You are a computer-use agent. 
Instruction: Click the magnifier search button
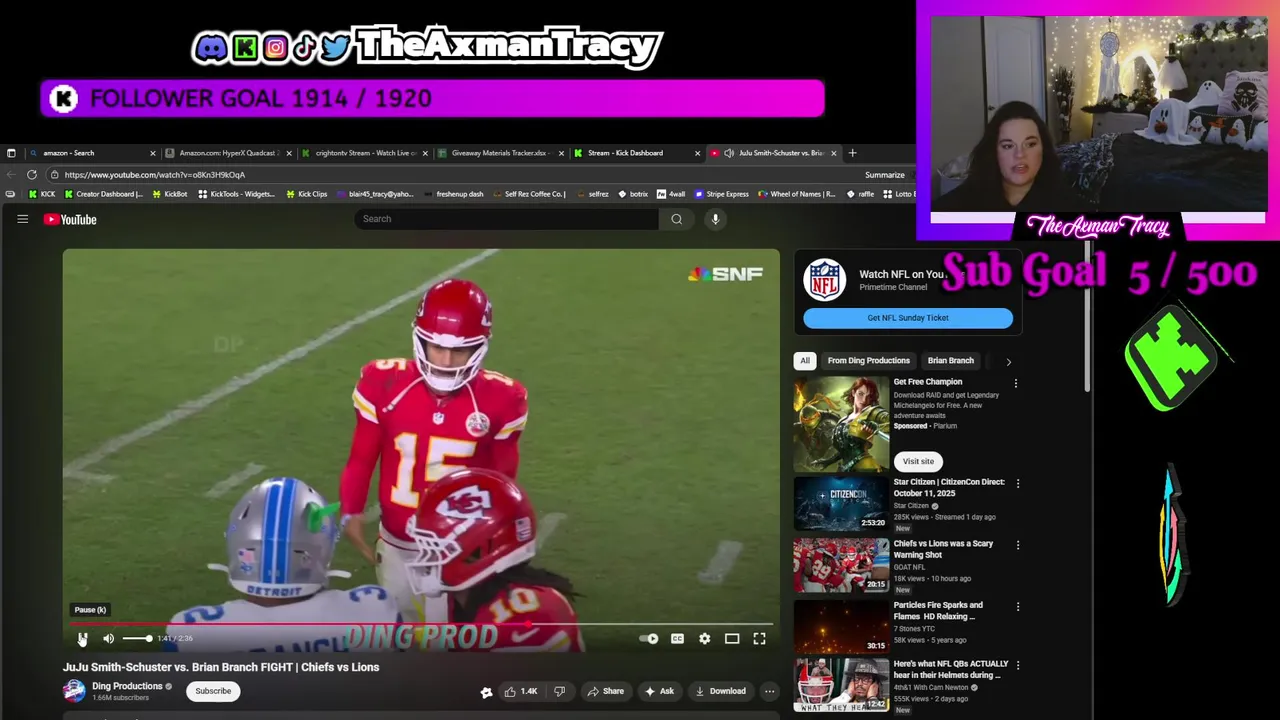tap(677, 219)
